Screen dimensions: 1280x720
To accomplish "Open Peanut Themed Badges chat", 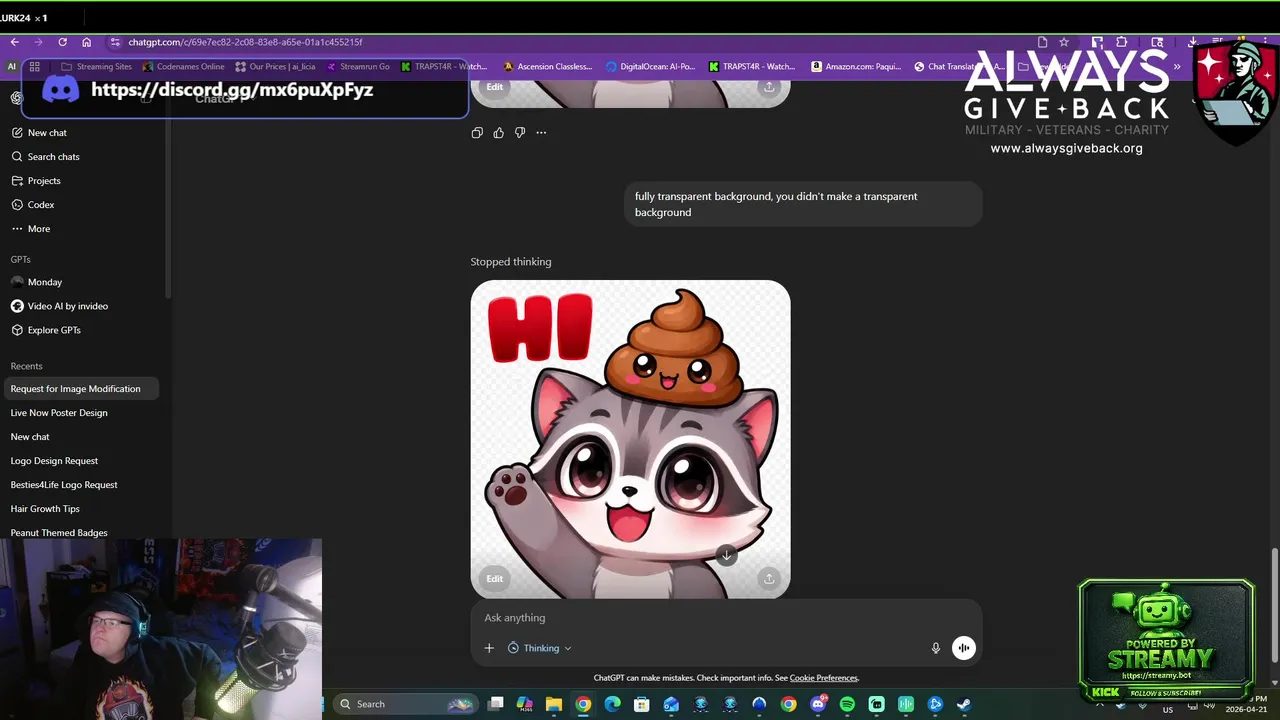I will 80,532.
